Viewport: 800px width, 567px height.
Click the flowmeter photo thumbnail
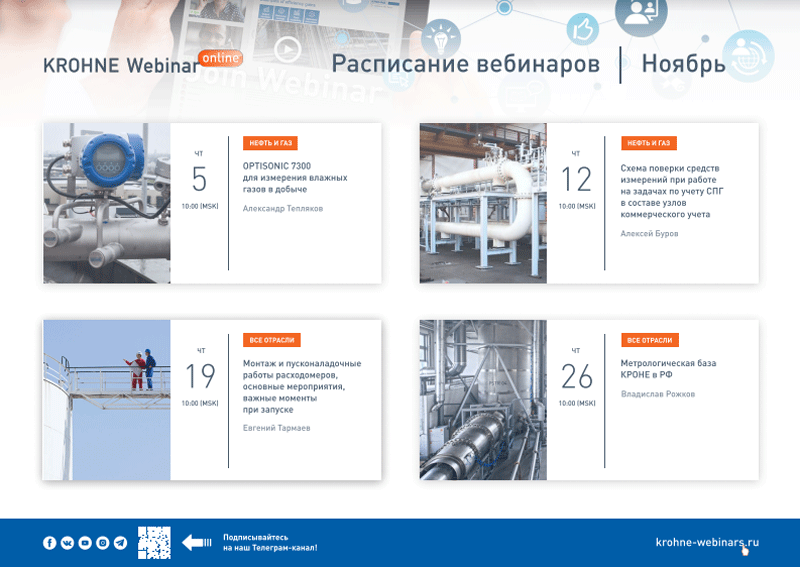[x=107, y=203]
